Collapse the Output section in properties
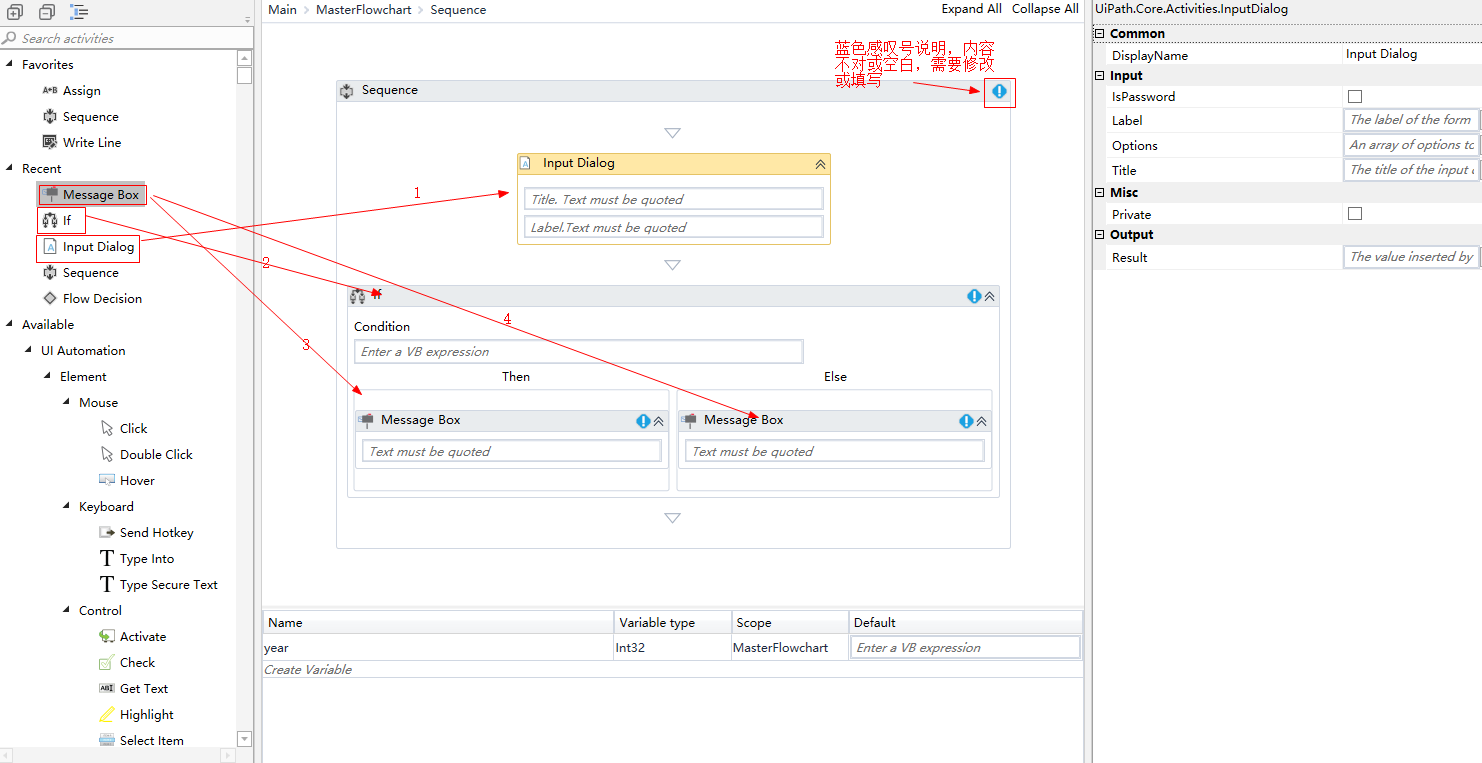The height and width of the screenshot is (763, 1482). coord(1099,234)
